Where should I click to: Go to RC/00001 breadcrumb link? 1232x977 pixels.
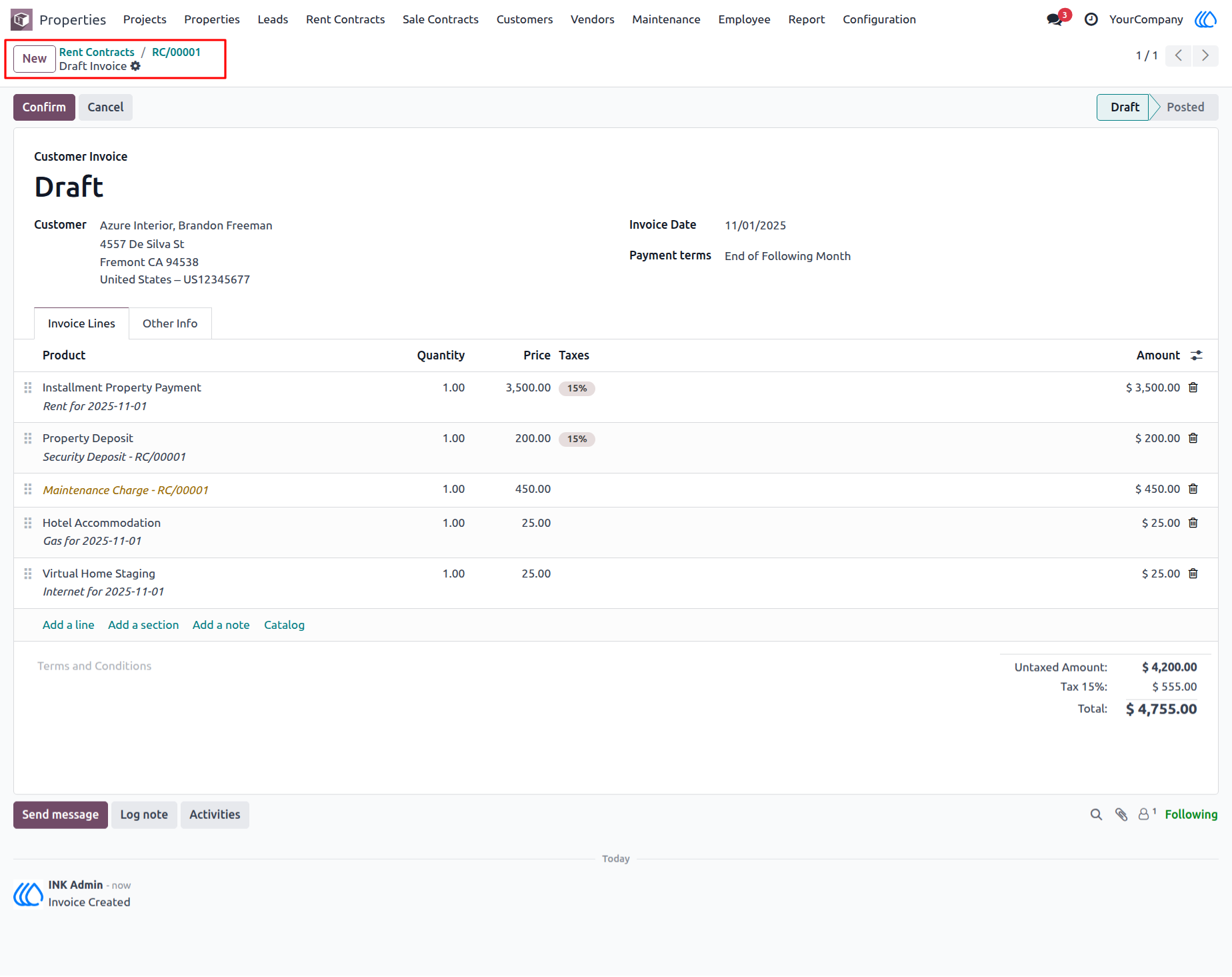(176, 52)
